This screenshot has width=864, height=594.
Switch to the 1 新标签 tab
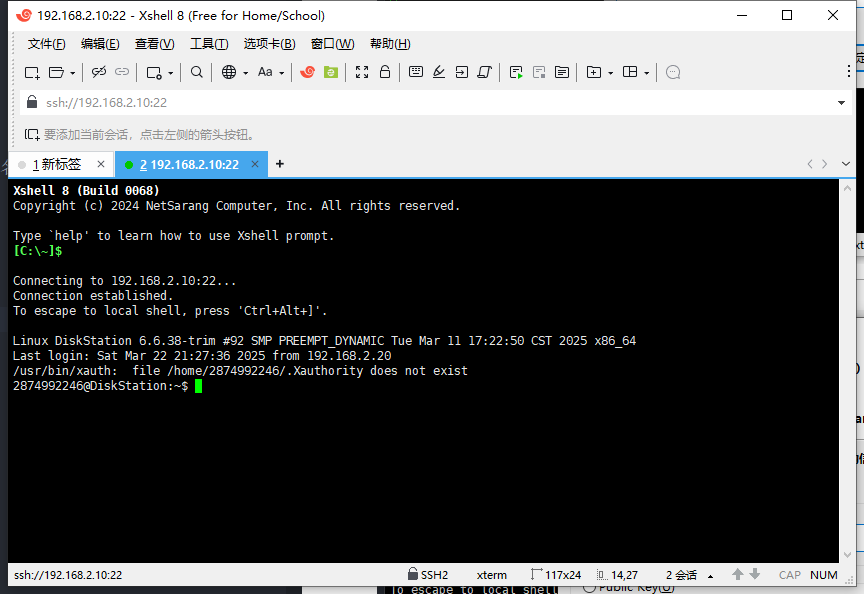(x=57, y=165)
